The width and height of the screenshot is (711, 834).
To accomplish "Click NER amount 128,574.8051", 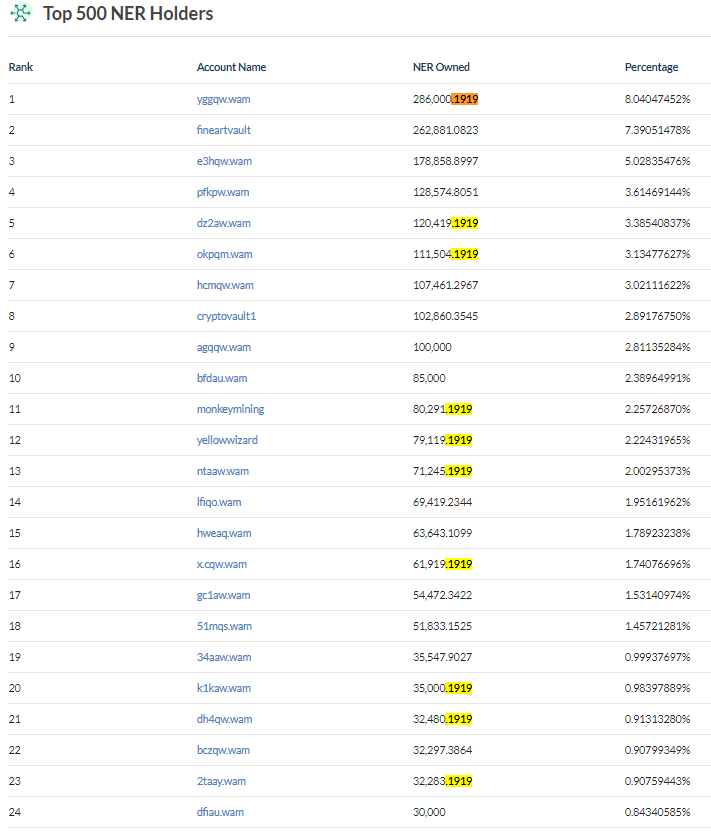I will 446,192.
